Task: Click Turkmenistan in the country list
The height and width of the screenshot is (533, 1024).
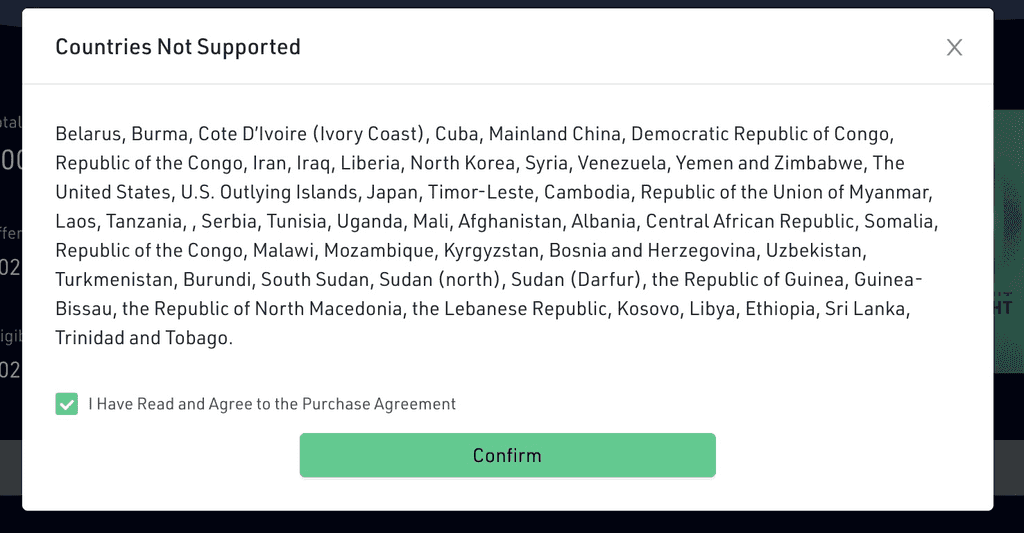Action: pos(114,280)
